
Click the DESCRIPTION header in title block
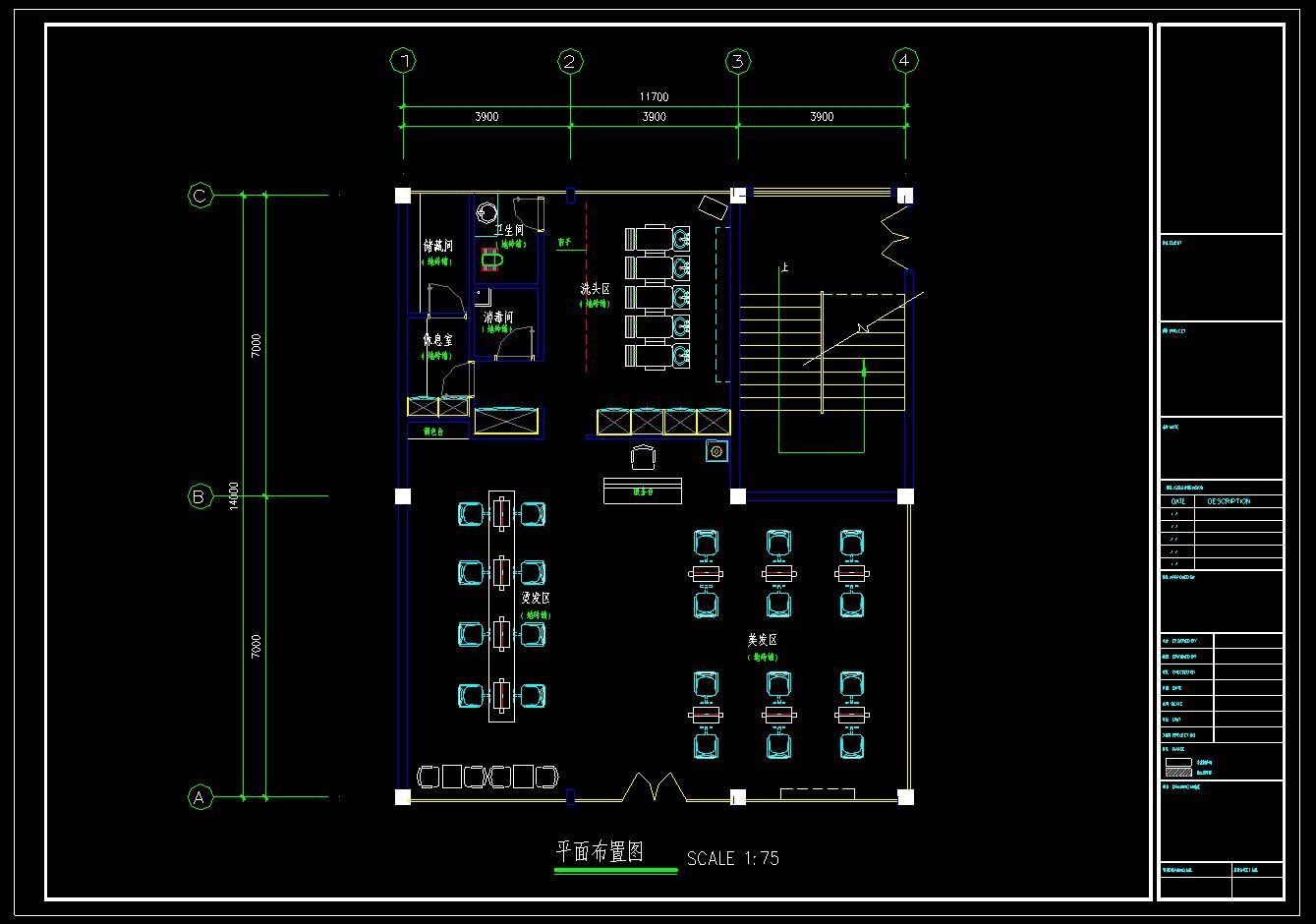click(x=1229, y=501)
